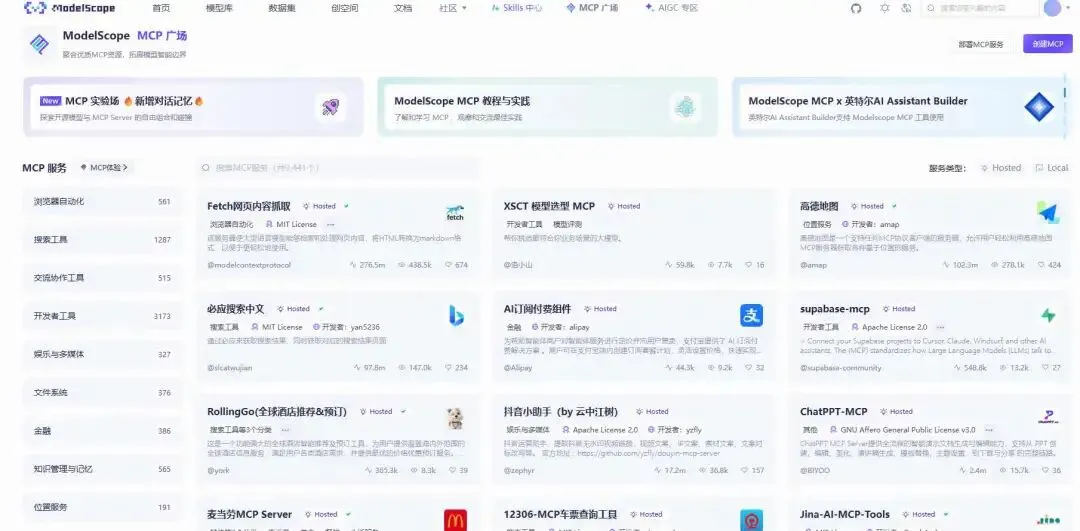Open the XSCT 模型选型 MCP card title
1080x531 pixels.
pos(549,206)
